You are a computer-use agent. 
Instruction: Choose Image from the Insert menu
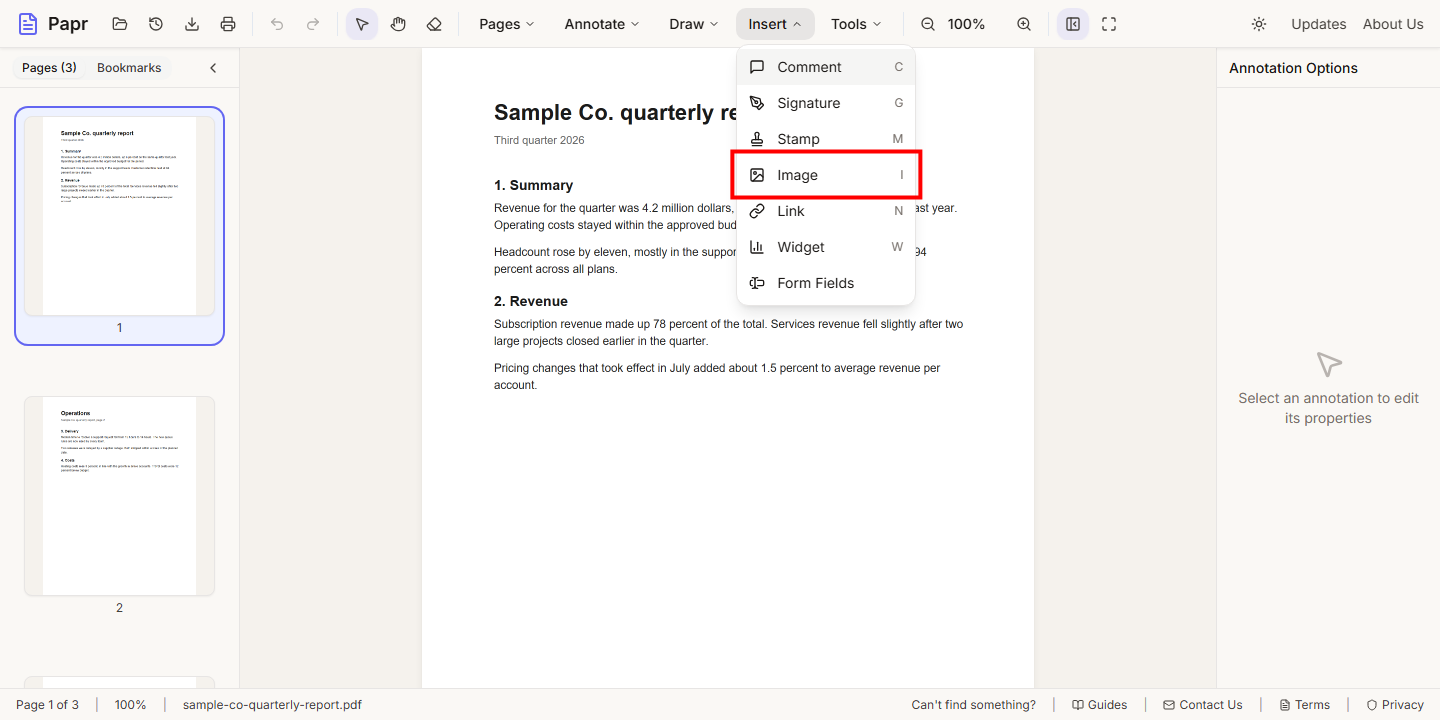click(826, 175)
